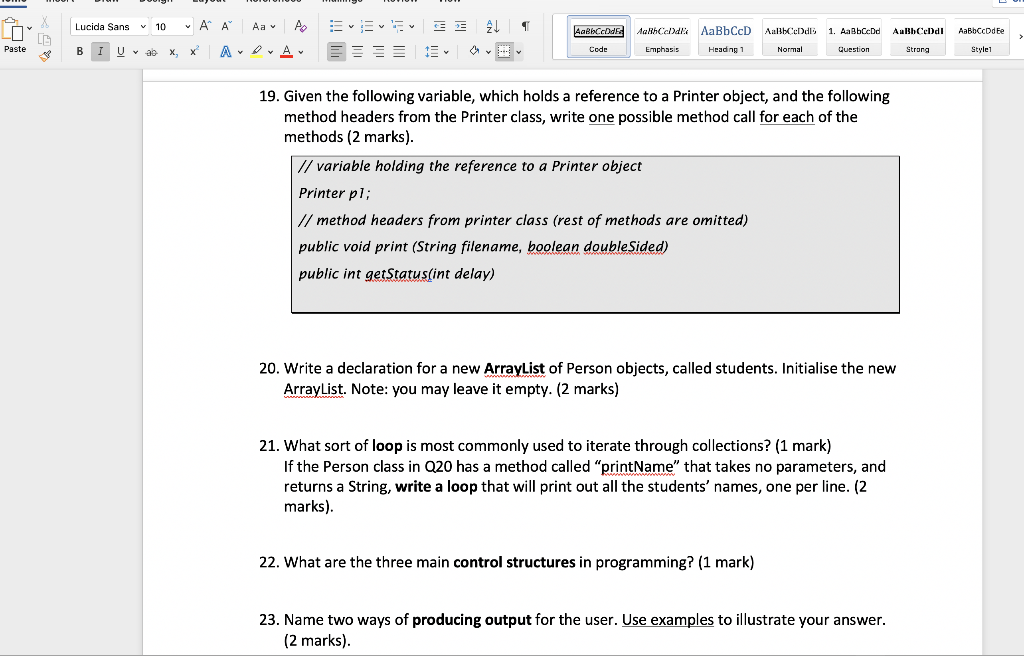Viewport: 1024px width, 656px height.
Task: Click the Text Effects icon
Action: click(x=226, y=51)
